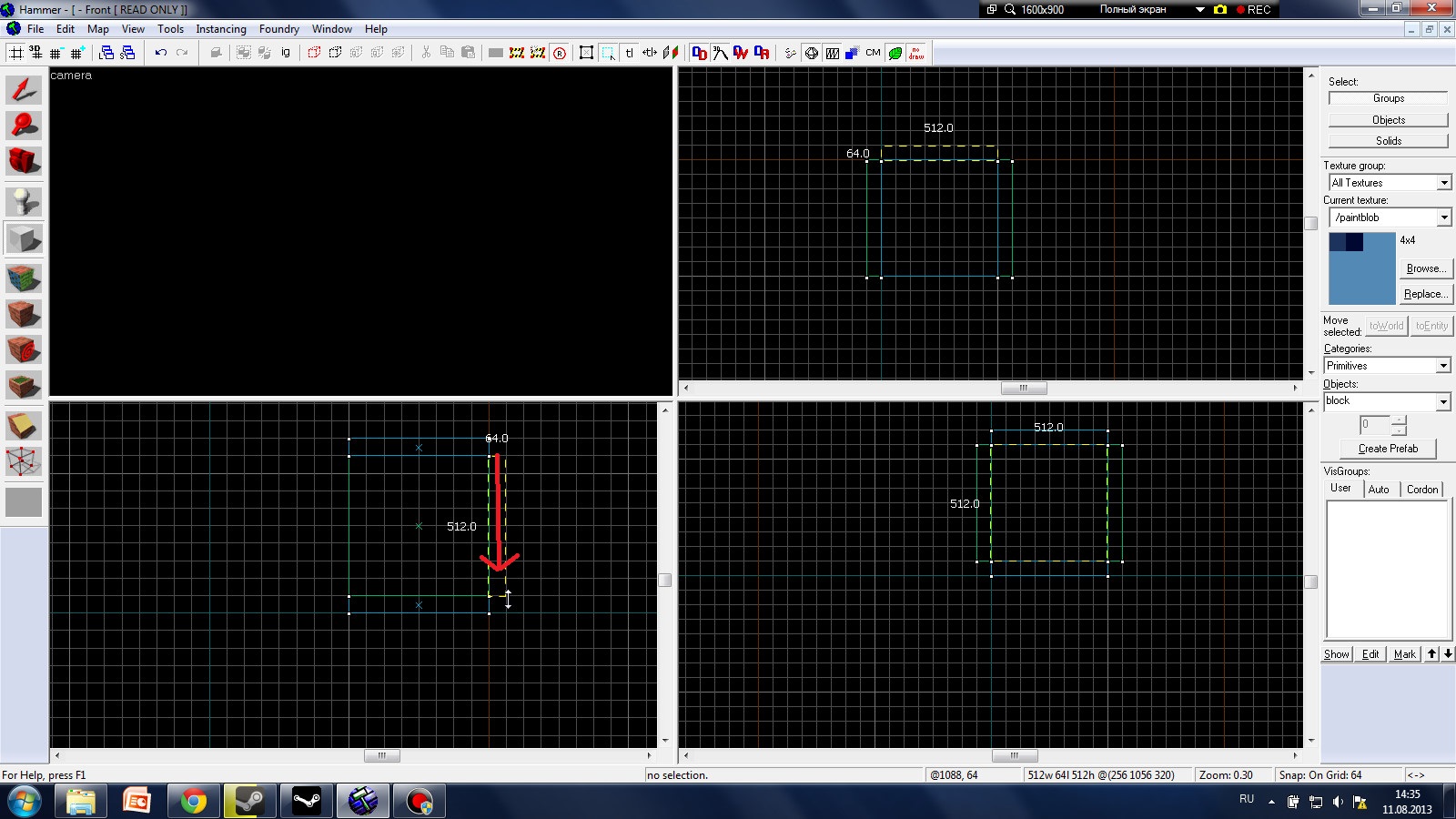Open Google Chrome from the taskbar

click(193, 802)
